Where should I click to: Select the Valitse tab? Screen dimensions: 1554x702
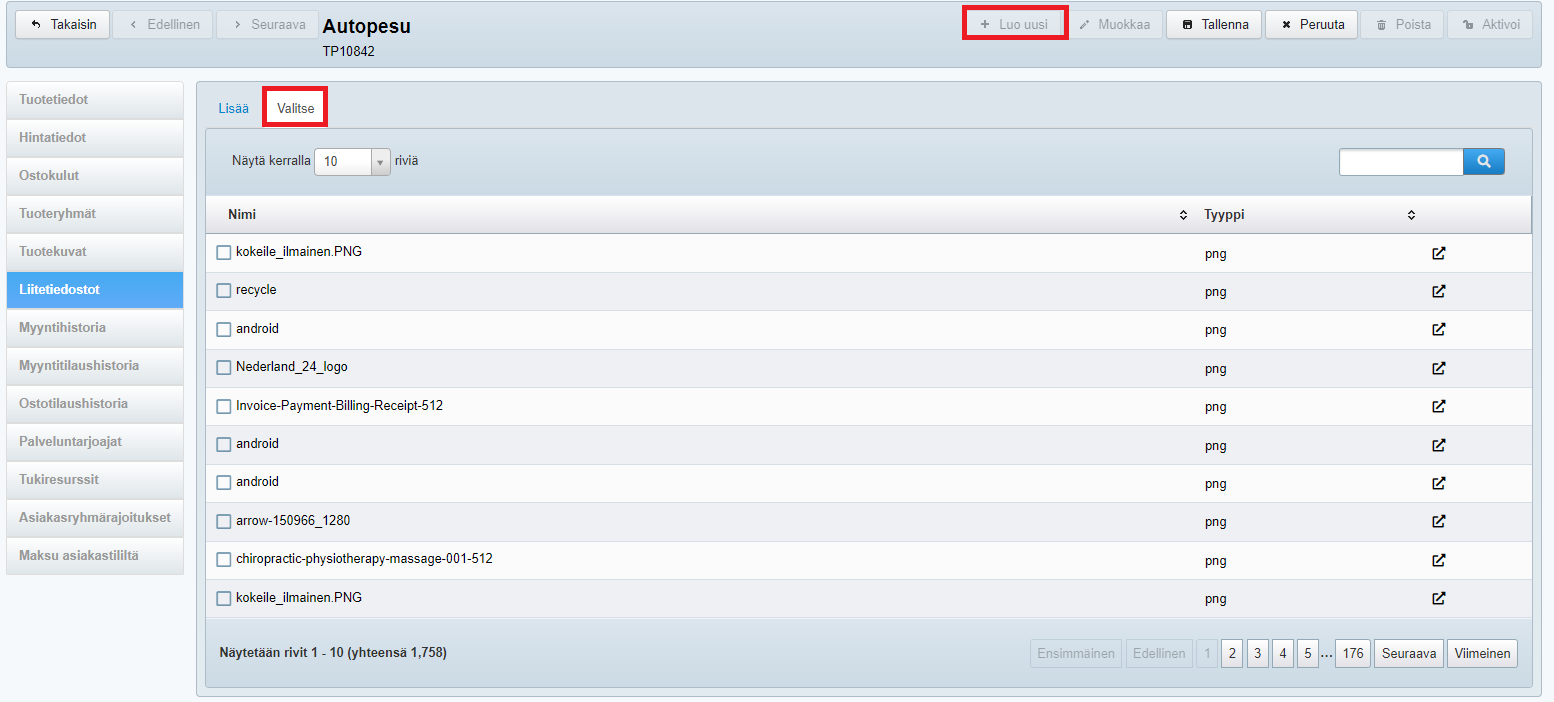(x=295, y=108)
